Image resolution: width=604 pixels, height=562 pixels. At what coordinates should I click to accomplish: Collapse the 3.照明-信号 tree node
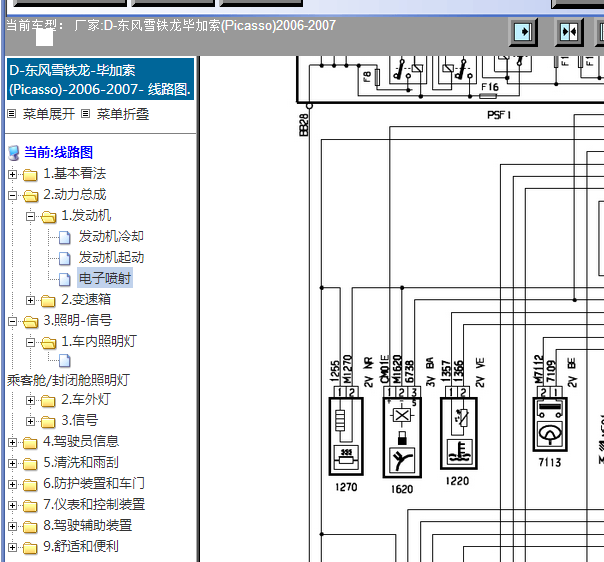click(x=12, y=321)
